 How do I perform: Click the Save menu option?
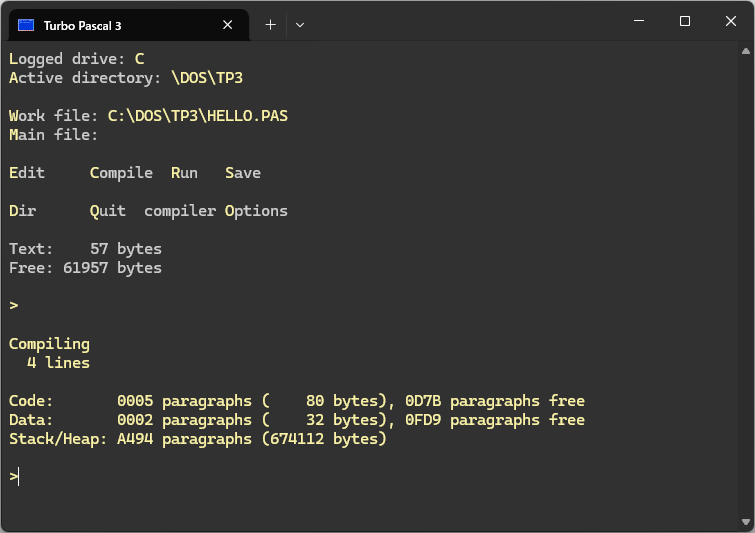(242, 173)
